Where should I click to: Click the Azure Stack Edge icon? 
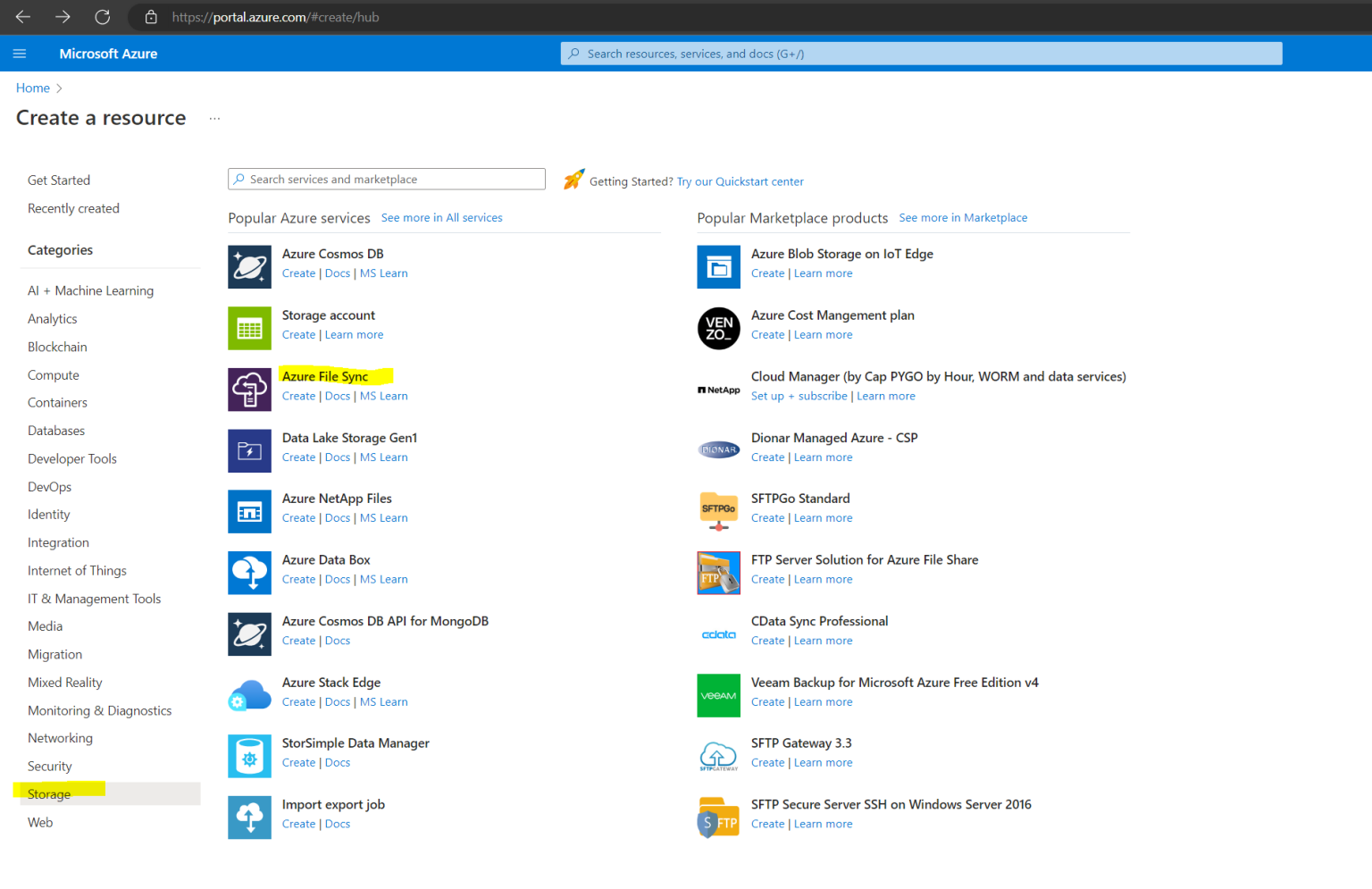coord(249,695)
